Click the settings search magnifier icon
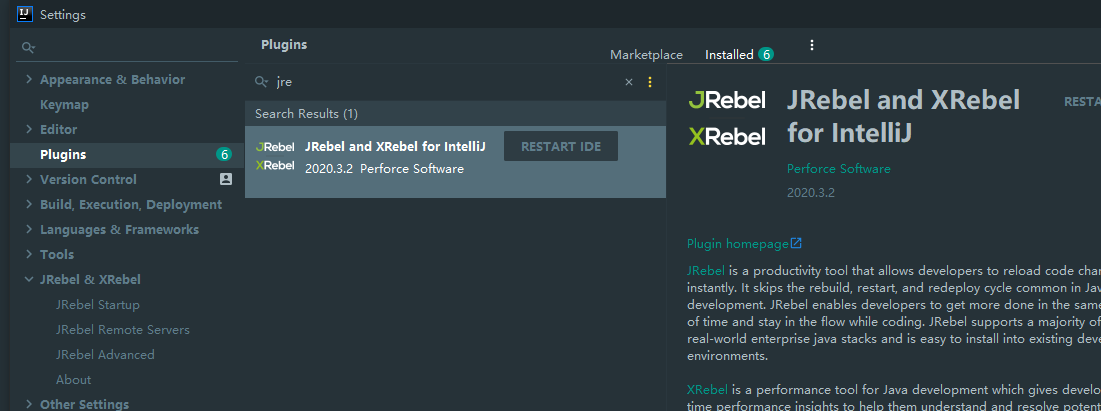This screenshot has height=411, width=1101. [28, 47]
